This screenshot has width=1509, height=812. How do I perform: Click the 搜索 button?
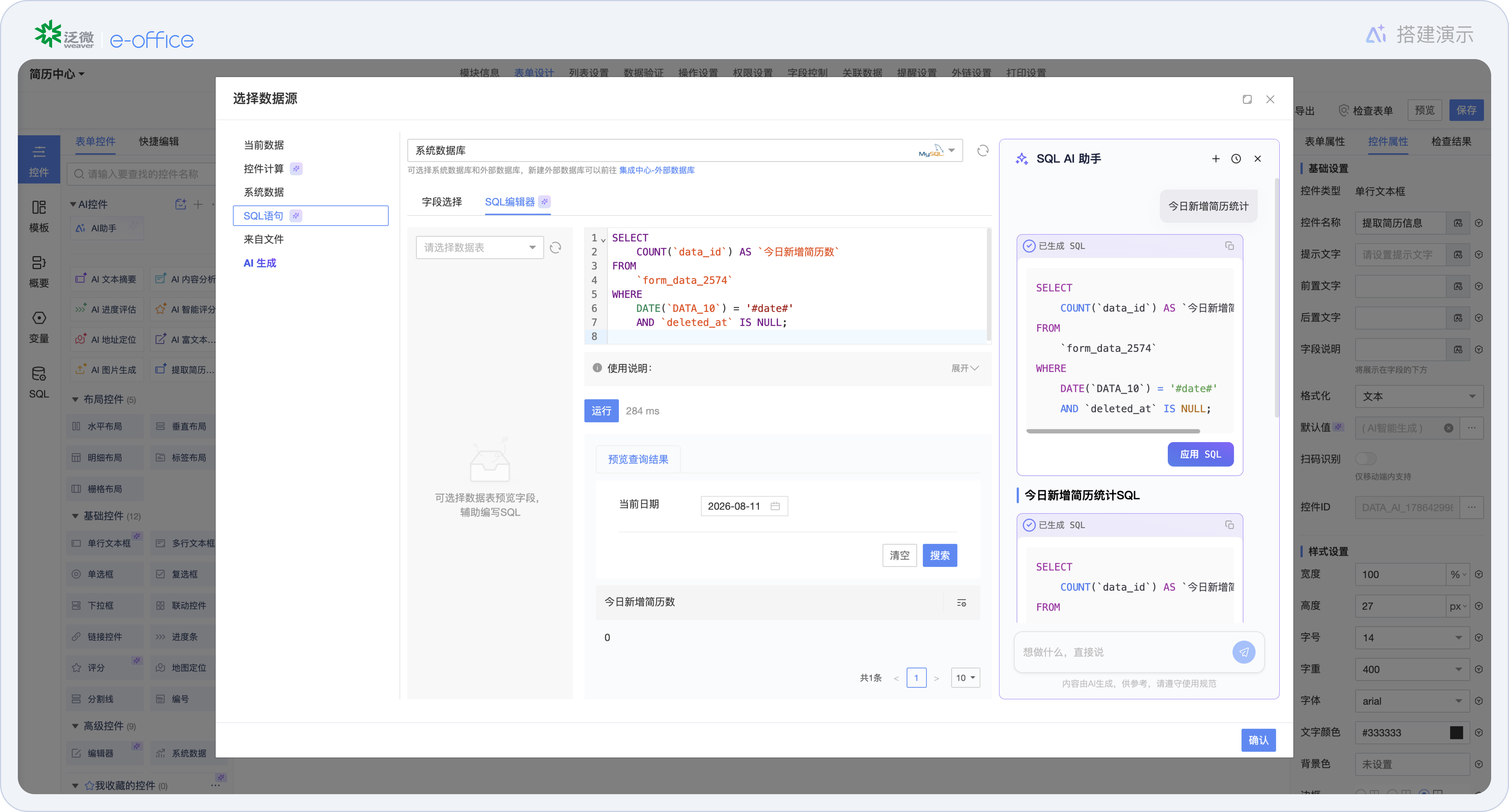(x=940, y=555)
